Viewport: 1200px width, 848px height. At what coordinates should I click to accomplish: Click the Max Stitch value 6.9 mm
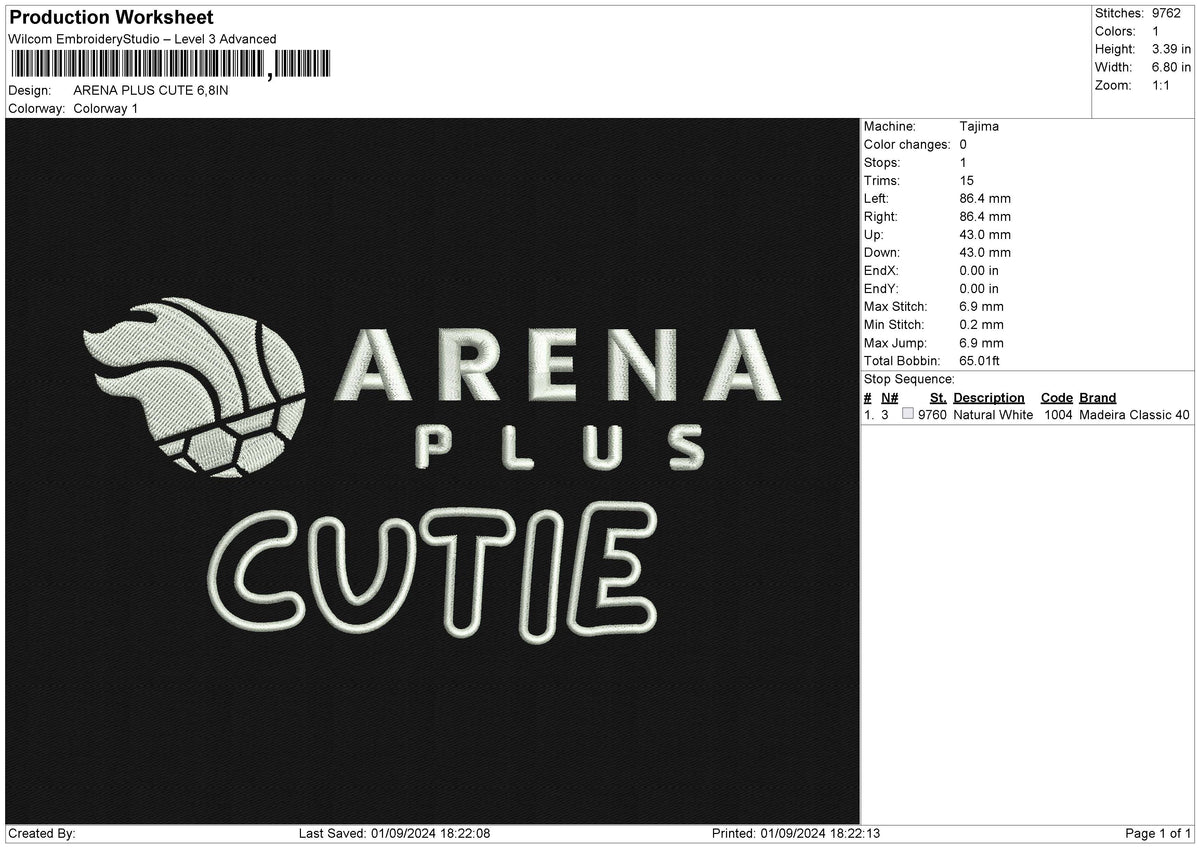[981, 306]
